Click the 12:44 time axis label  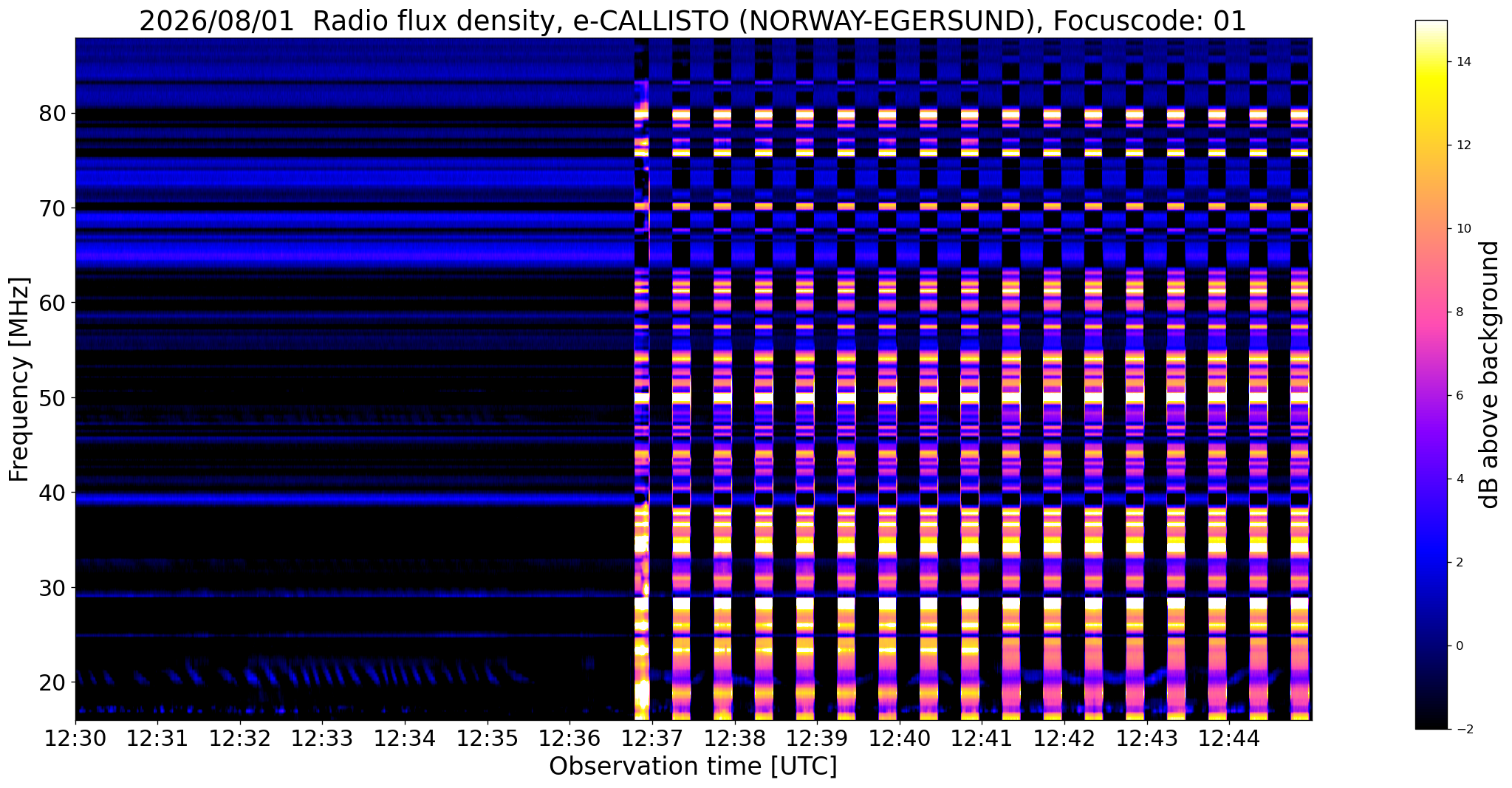pyautogui.click(x=1228, y=737)
